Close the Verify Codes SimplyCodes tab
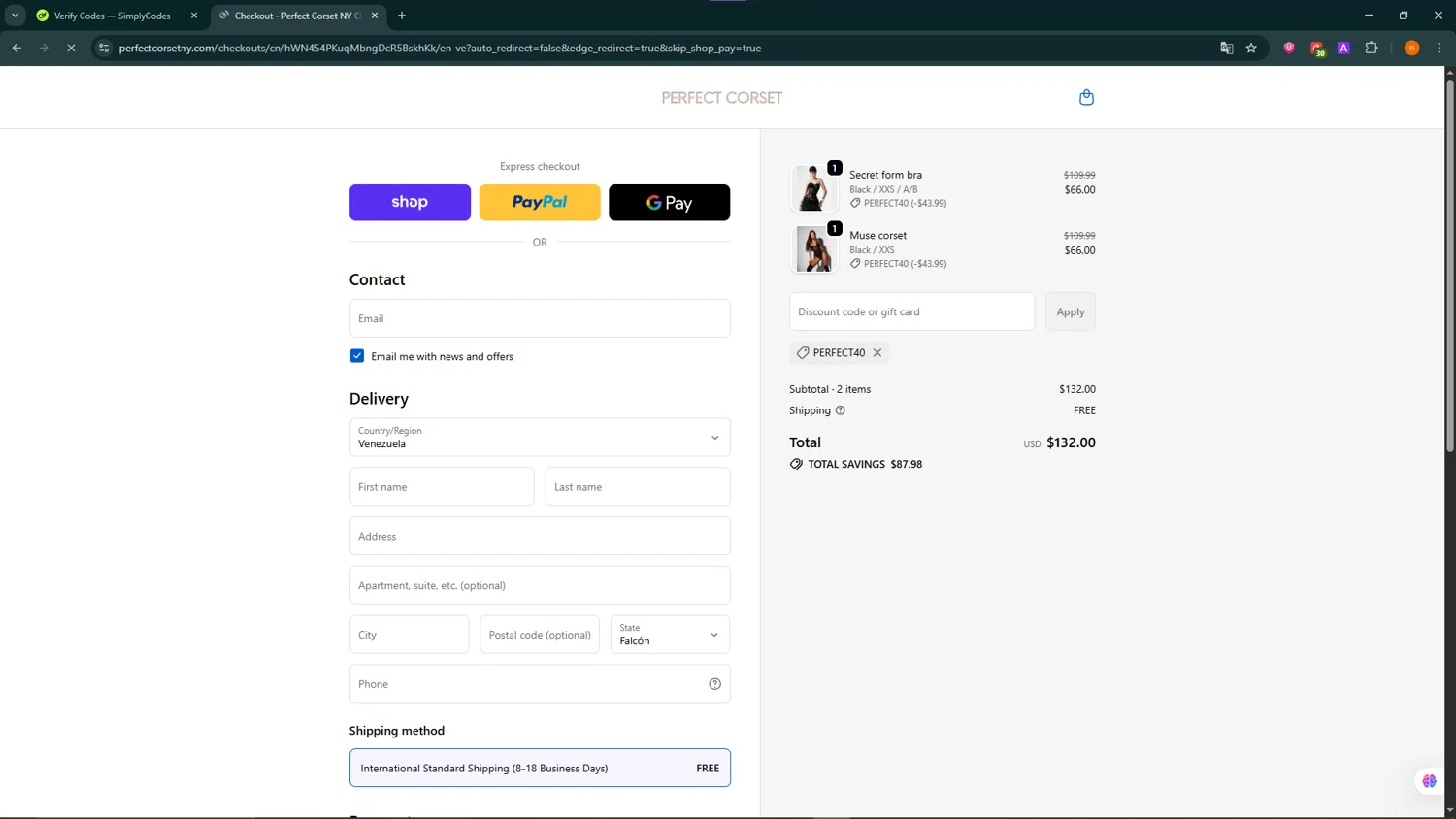This screenshot has width=1456, height=819. coord(194,16)
